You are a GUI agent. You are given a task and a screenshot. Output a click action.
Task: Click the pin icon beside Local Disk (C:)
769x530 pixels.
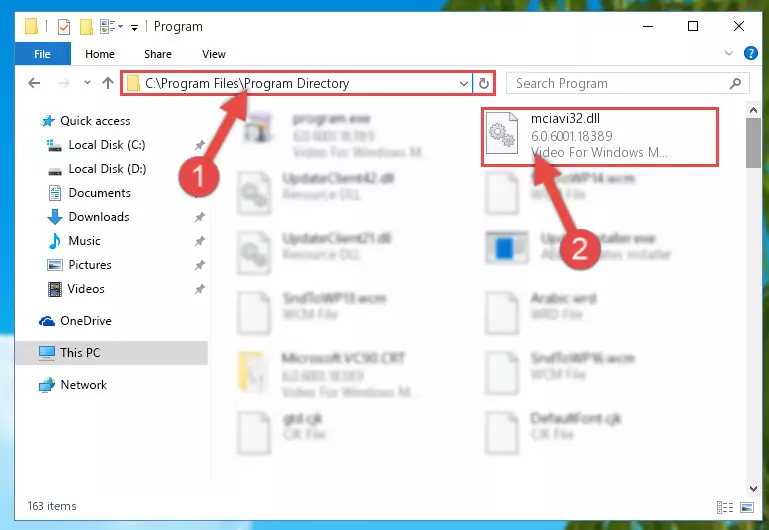pos(199,145)
